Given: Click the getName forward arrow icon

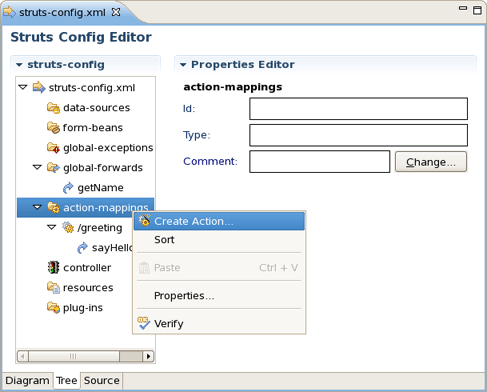Looking at the screenshot, I should pyautogui.click(x=68, y=188).
